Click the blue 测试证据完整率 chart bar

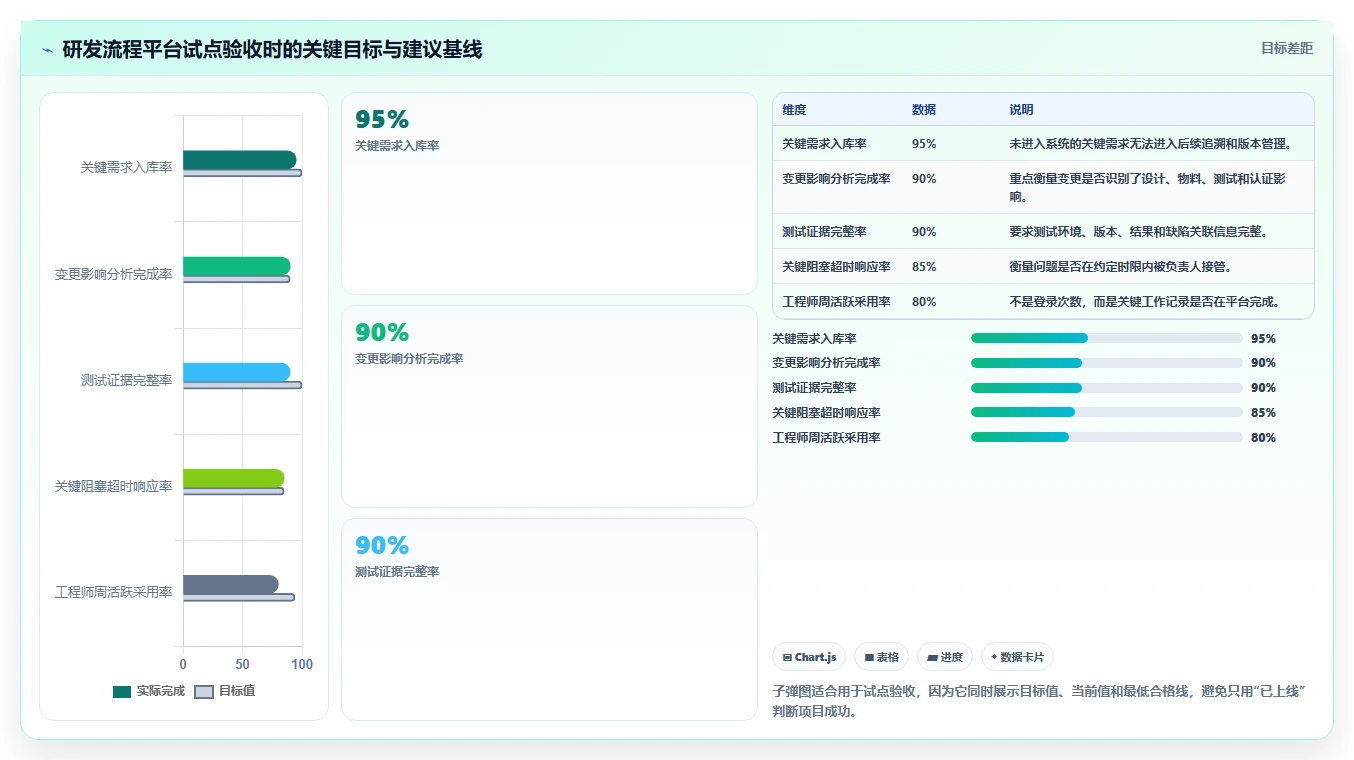point(236,372)
